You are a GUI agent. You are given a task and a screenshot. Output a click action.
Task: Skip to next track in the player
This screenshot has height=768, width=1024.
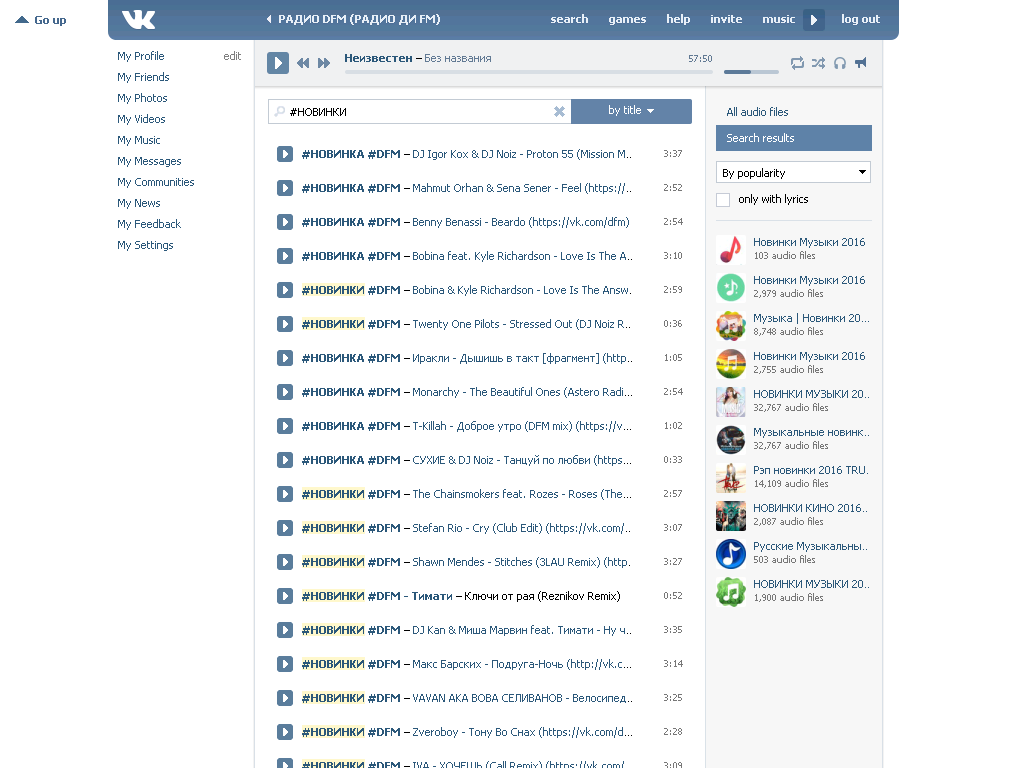coord(324,63)
